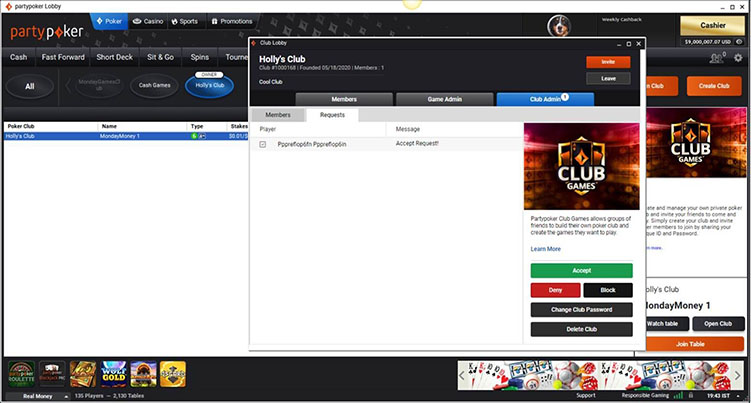Click the partypoker logo
The height and width of the screenshot is (403, 751).
tap(47, 32)
